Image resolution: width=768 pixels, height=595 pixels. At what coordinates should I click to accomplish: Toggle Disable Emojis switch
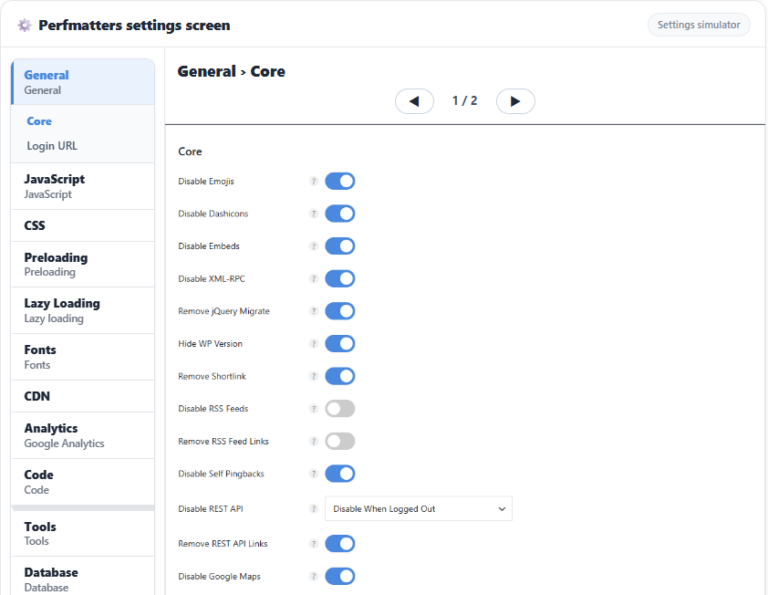340,181
